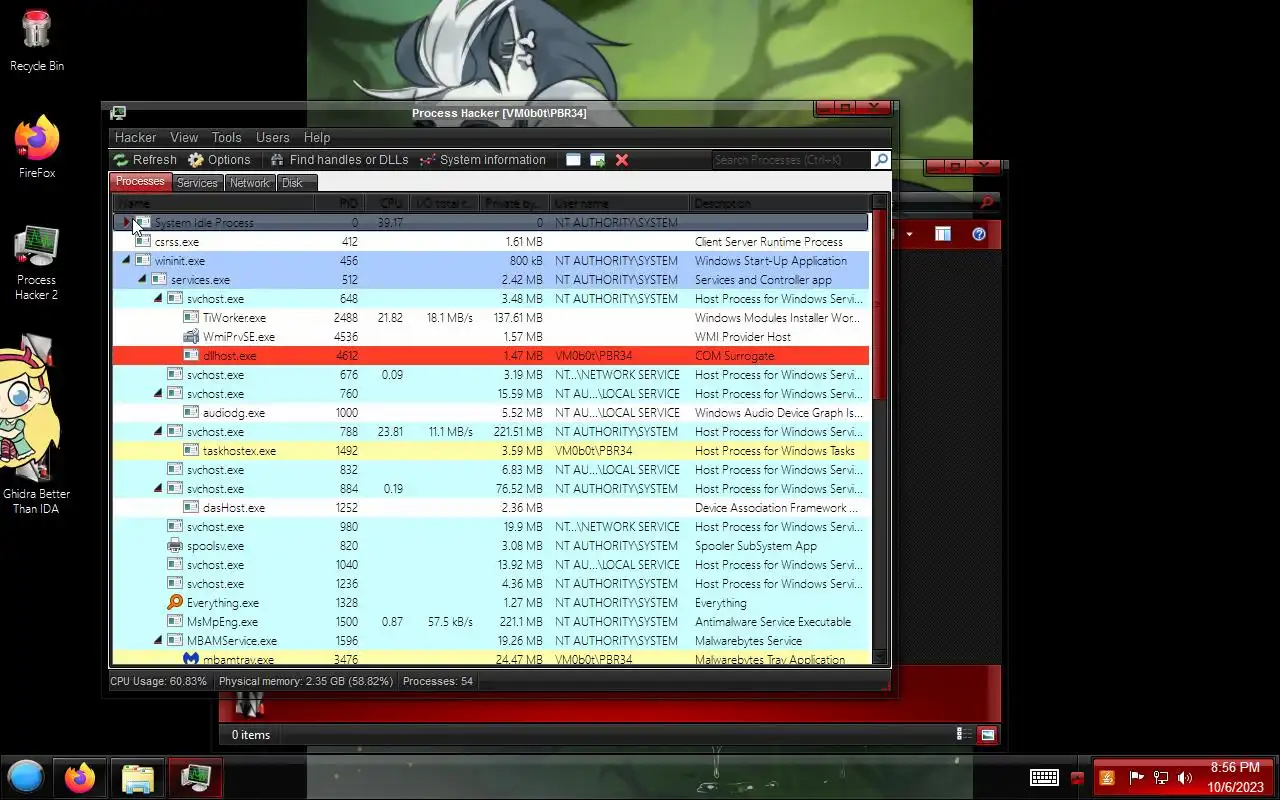This screenshot has height=800, width=1280.
Task: Click the mbamtray.exe Malwarebytes icon
Action: coord(191,659)
